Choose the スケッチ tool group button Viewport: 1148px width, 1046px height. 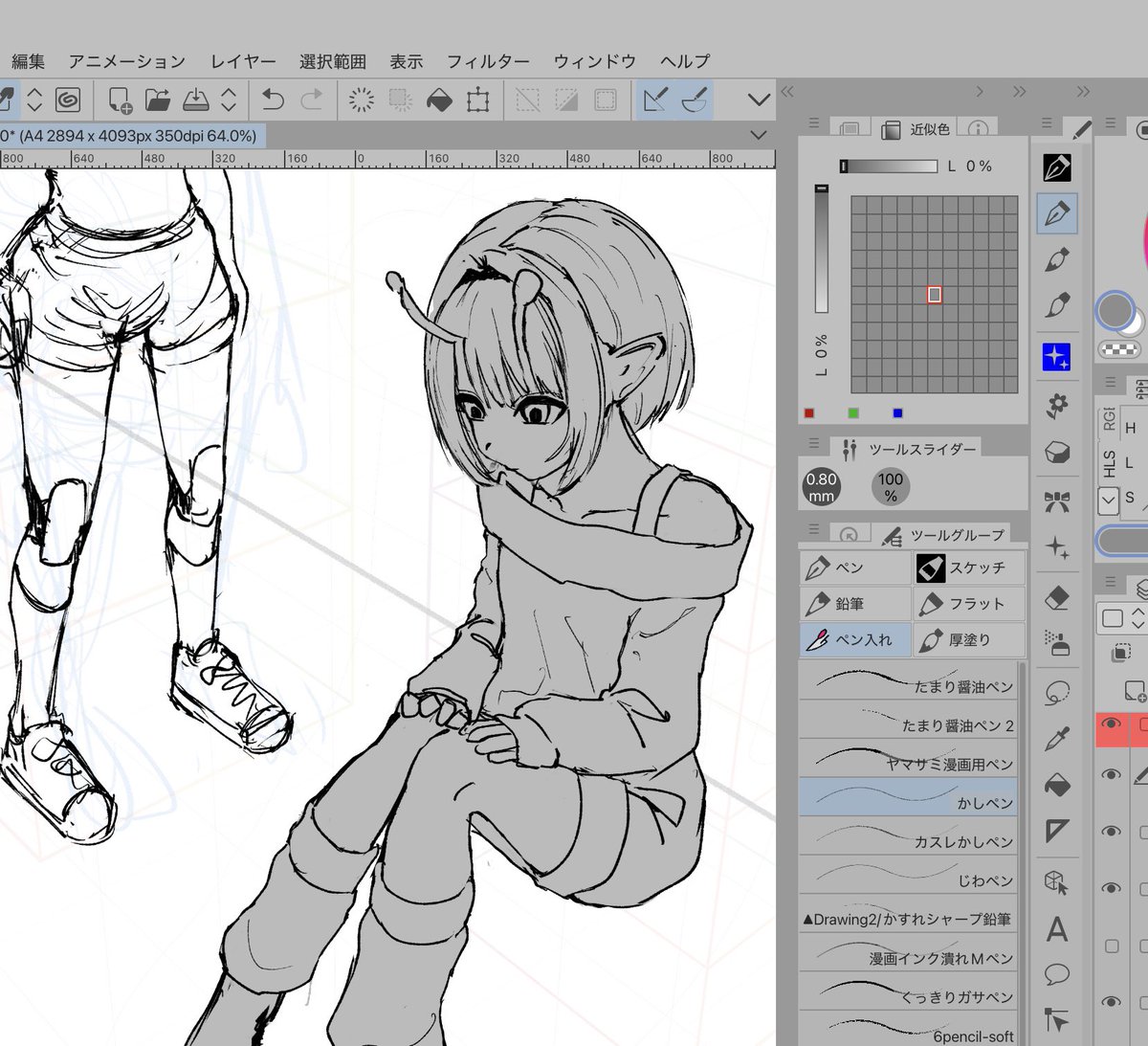969,568
